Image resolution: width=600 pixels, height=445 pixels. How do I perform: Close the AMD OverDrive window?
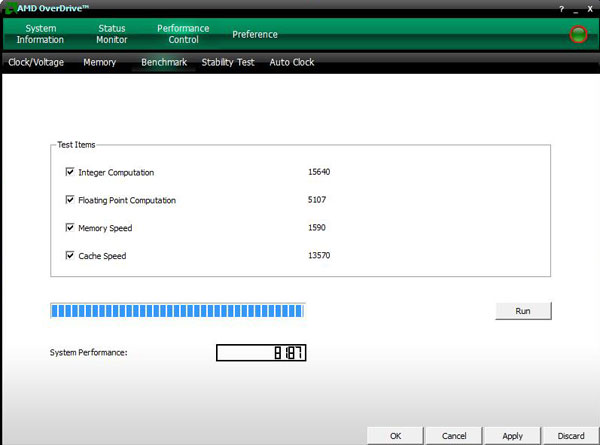coord(590,9)
